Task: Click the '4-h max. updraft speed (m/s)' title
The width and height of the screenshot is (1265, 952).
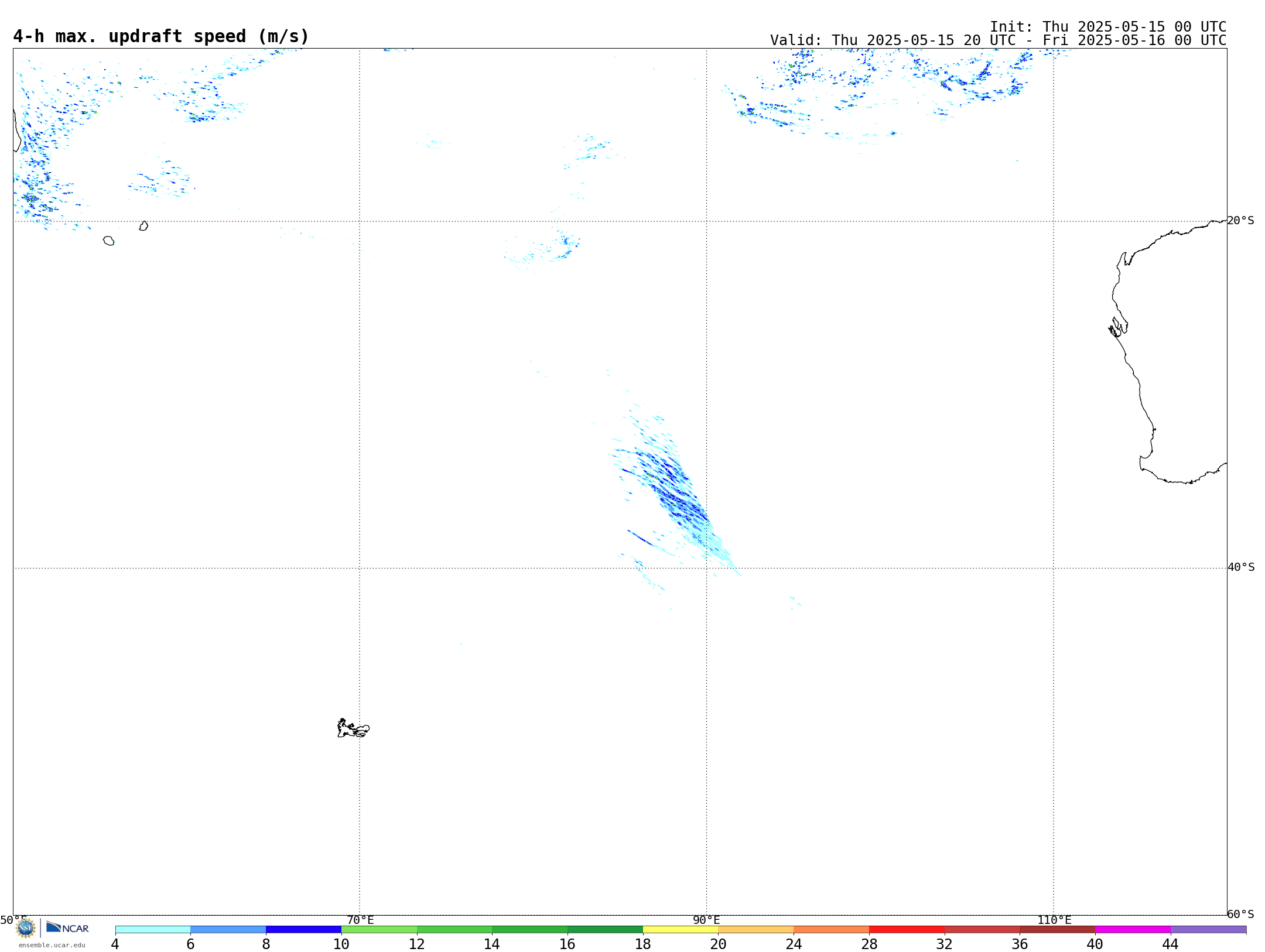Action: coord(161,36)
